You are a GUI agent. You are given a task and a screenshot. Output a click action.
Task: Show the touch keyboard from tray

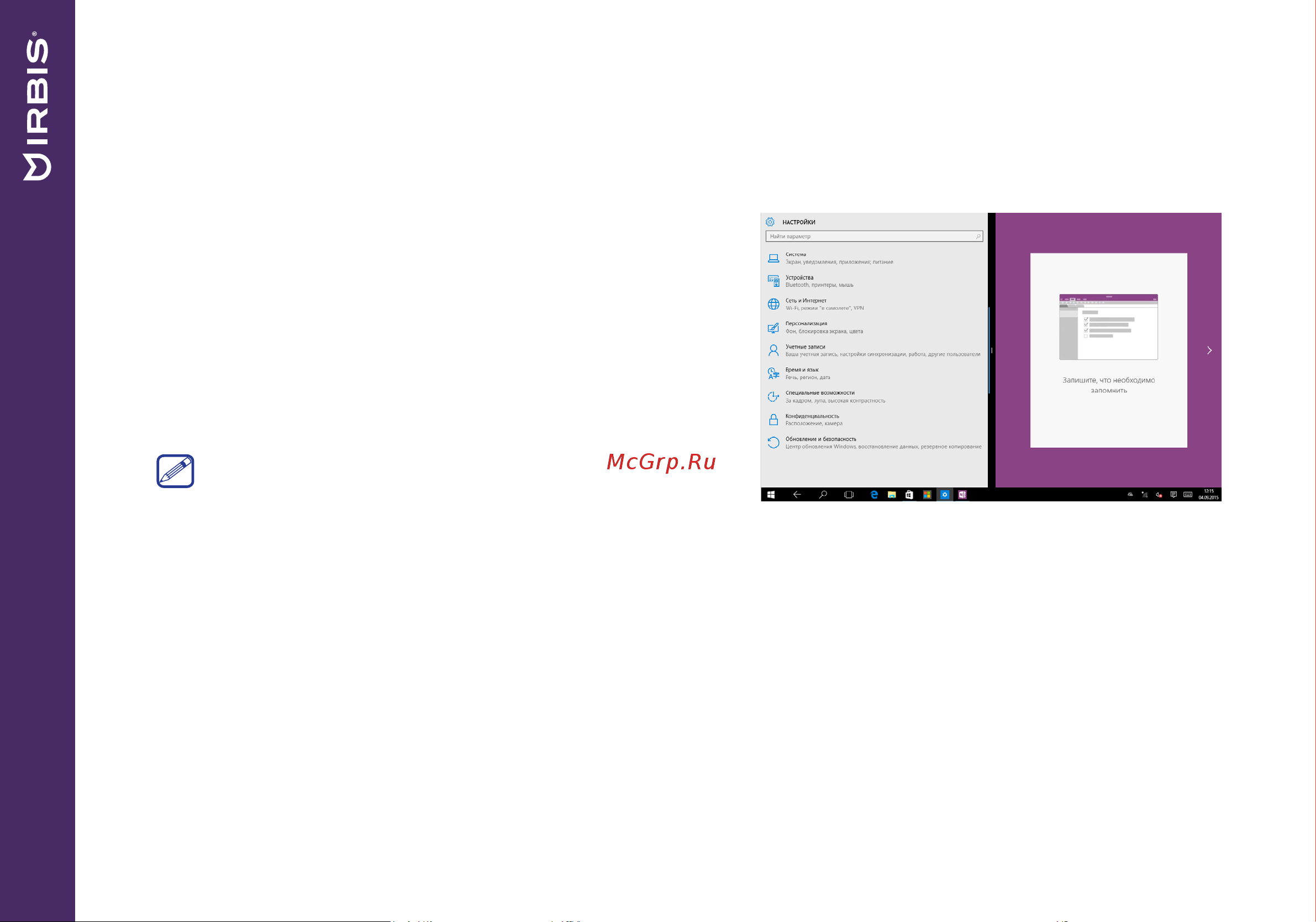pos(1188,495)
